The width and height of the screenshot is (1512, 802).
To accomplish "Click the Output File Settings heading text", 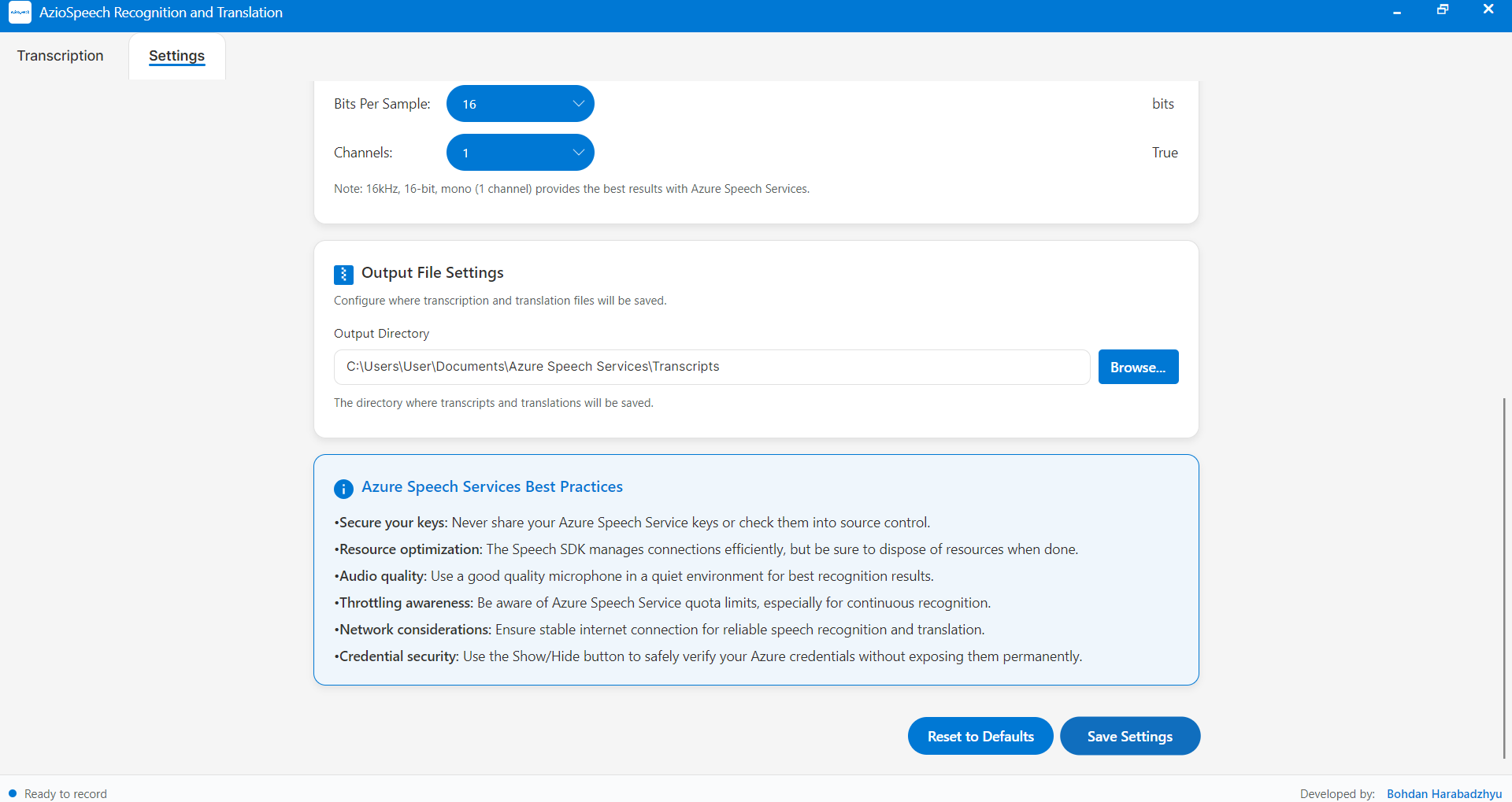I will click(x=432, y=273).
